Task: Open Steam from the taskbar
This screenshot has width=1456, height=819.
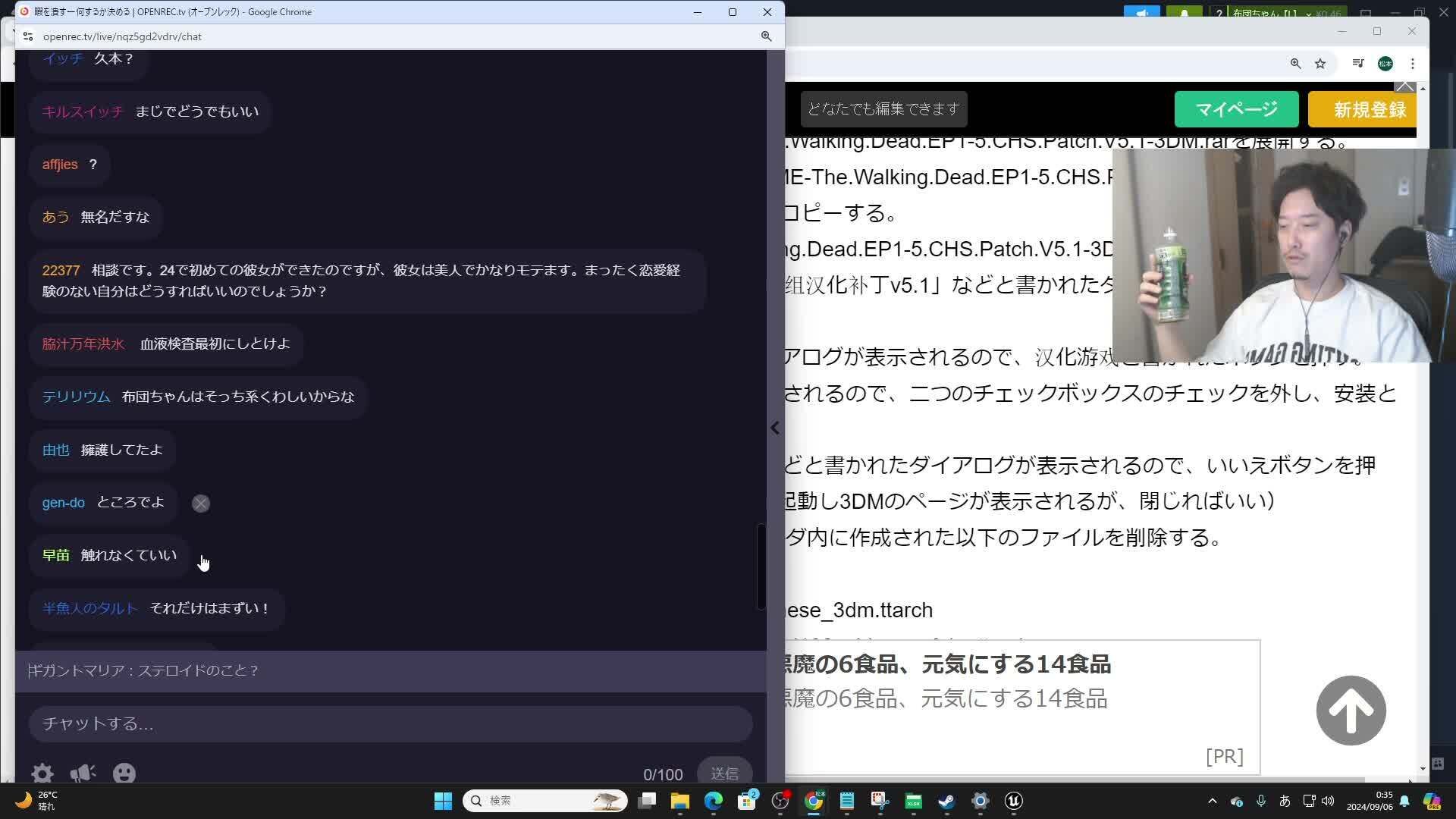Action: [x=946, y=801]
